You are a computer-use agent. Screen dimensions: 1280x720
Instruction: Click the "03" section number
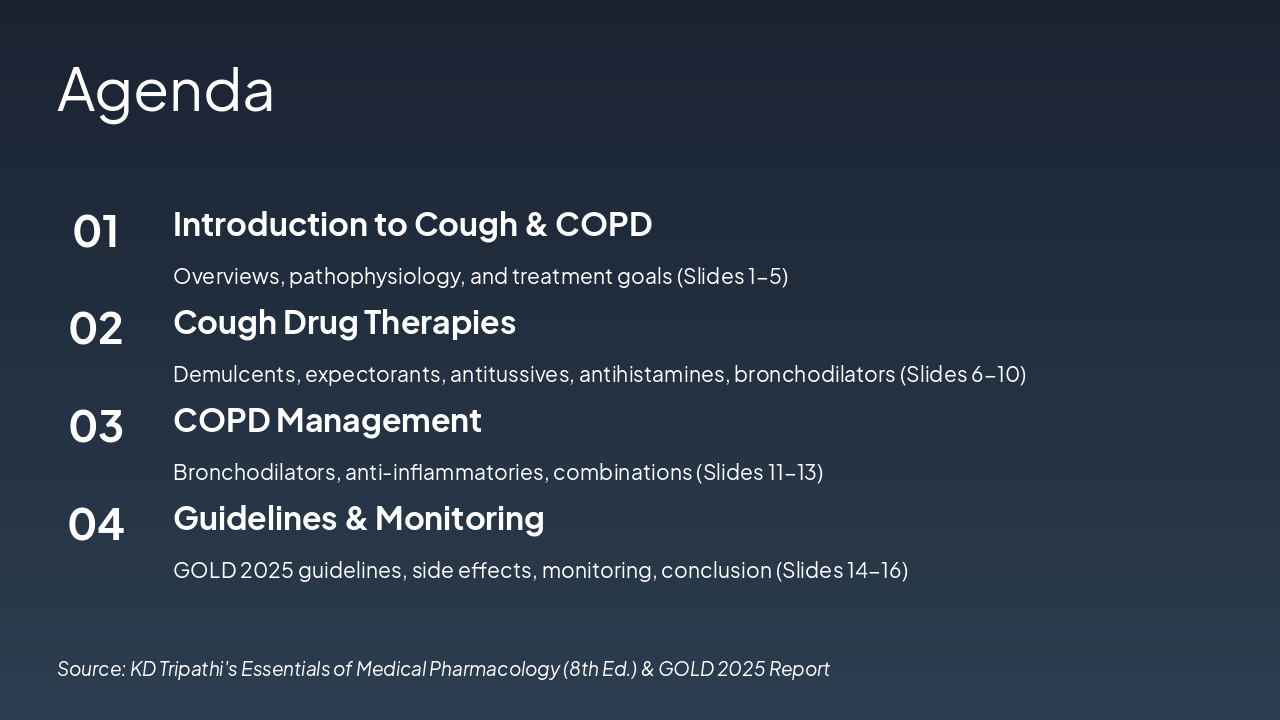96,427
